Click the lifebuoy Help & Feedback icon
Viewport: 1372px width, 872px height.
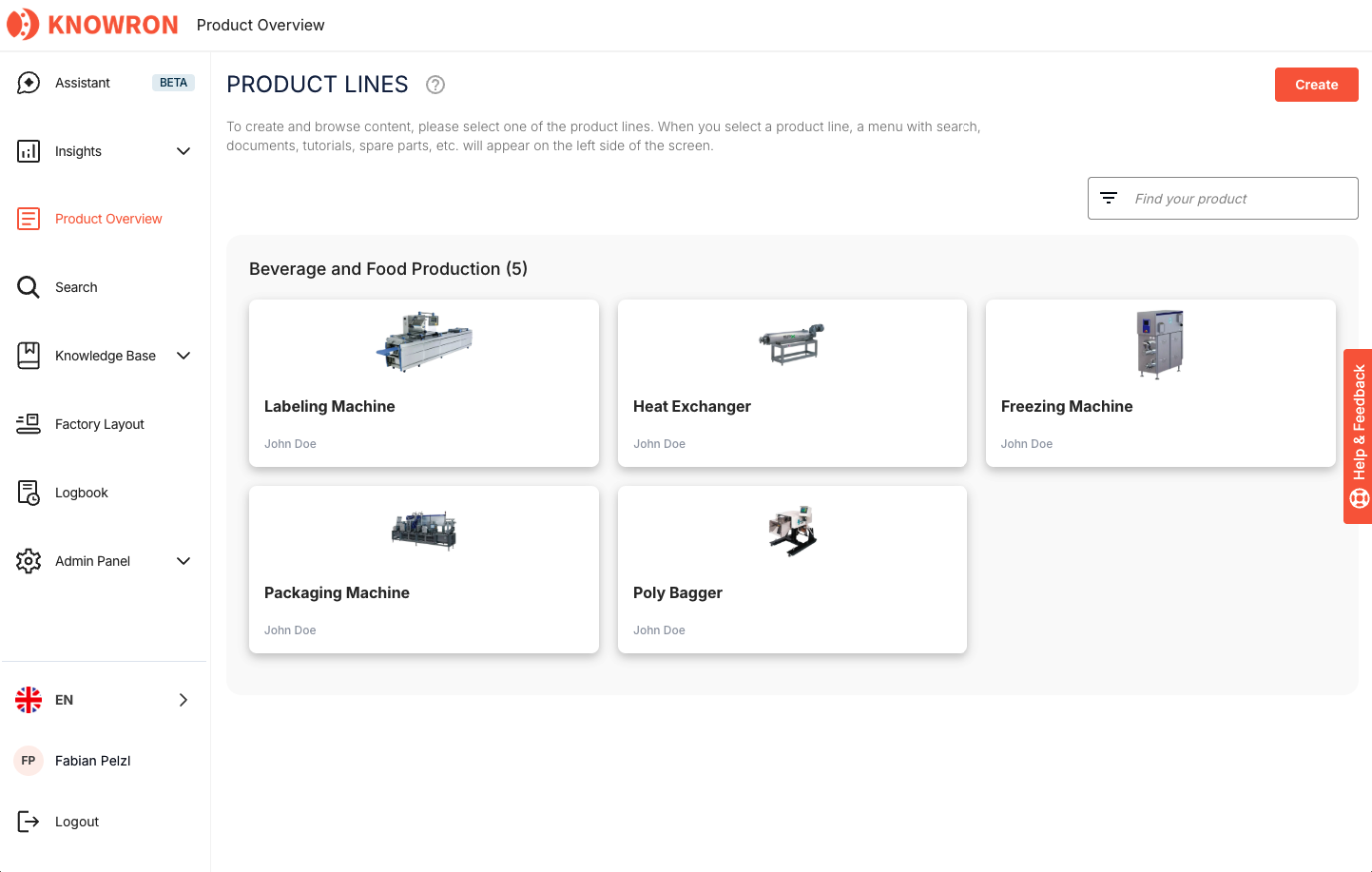pos(1360,497)
